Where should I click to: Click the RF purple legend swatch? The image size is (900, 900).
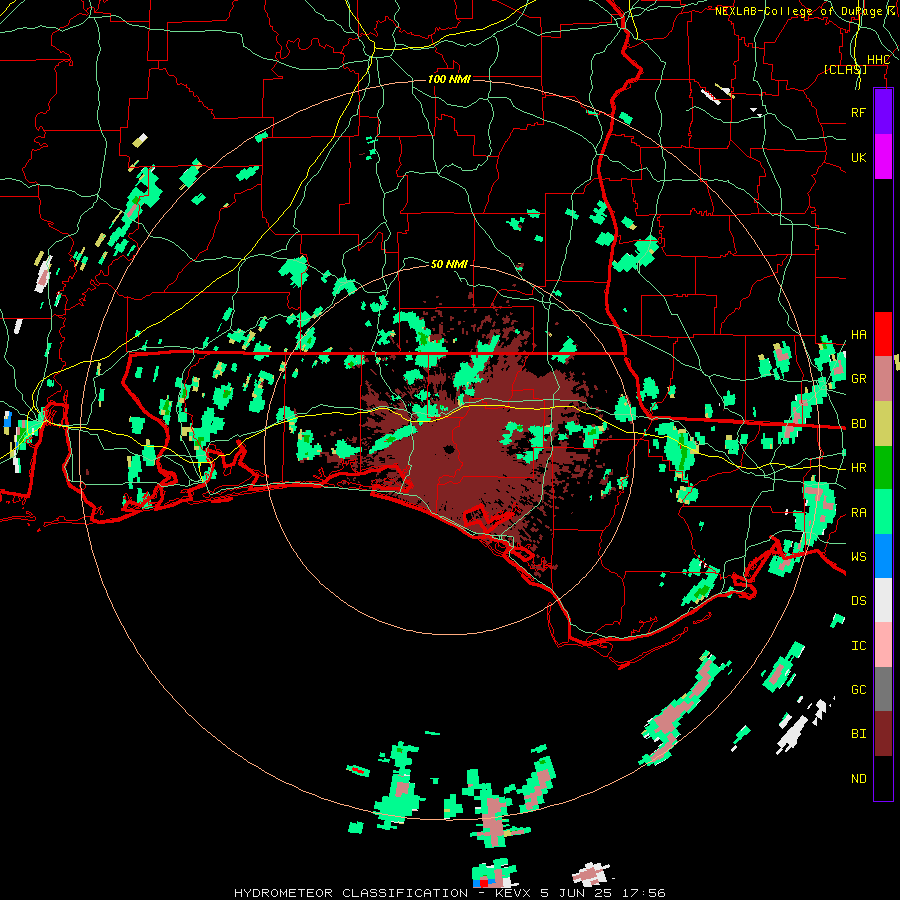tap(883, 112)
